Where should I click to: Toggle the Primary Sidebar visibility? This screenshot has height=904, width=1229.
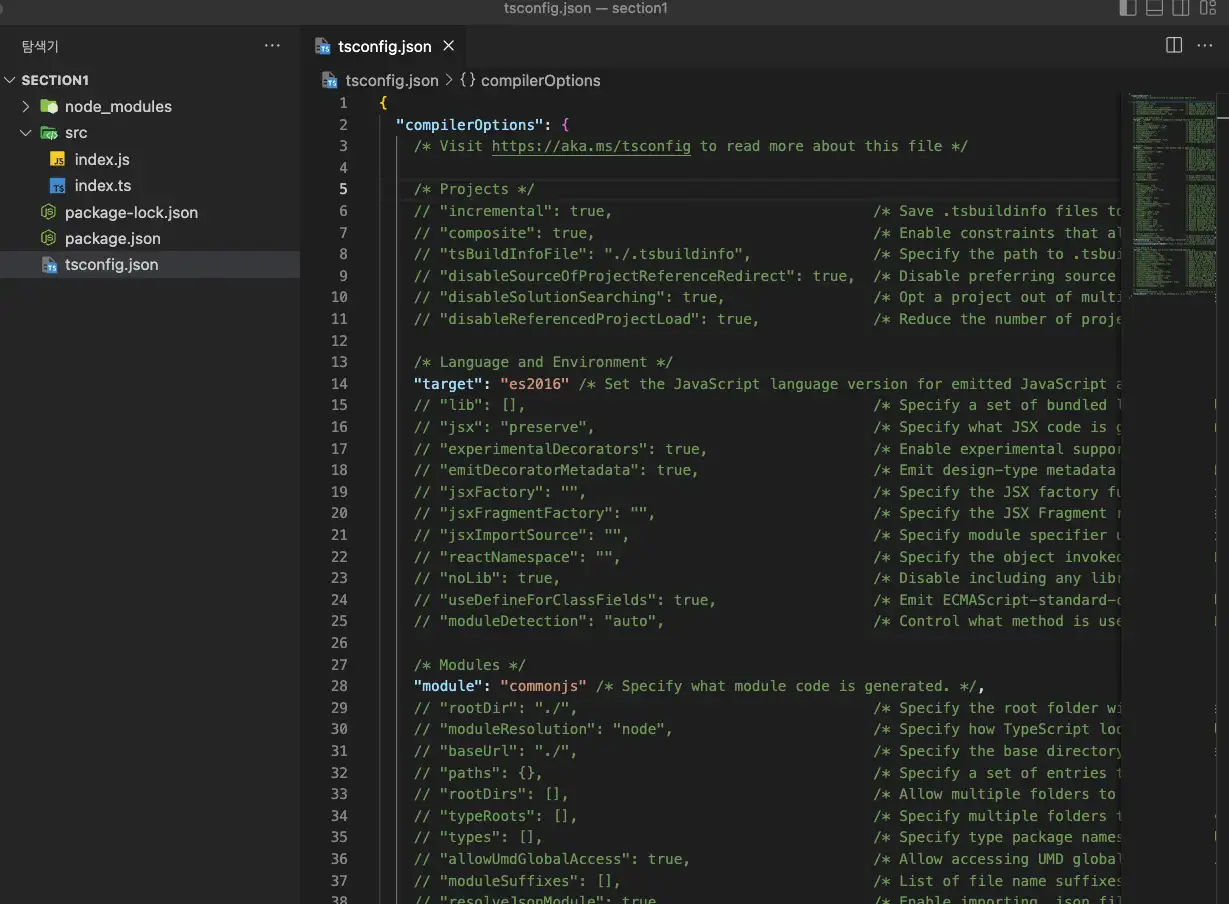1128,8
